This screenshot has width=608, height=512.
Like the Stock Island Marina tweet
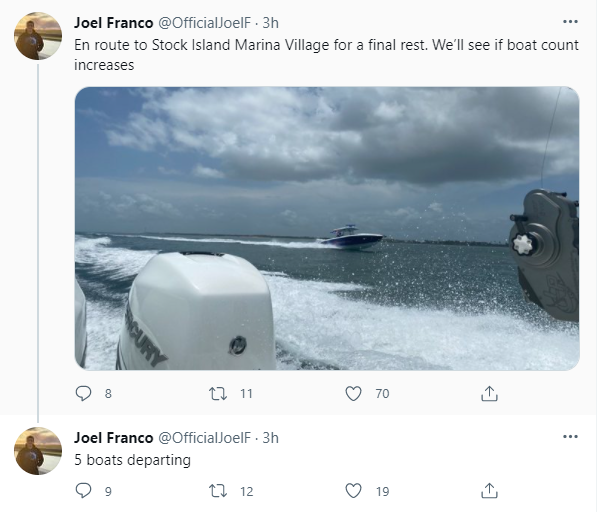click(x=353, y=394)
